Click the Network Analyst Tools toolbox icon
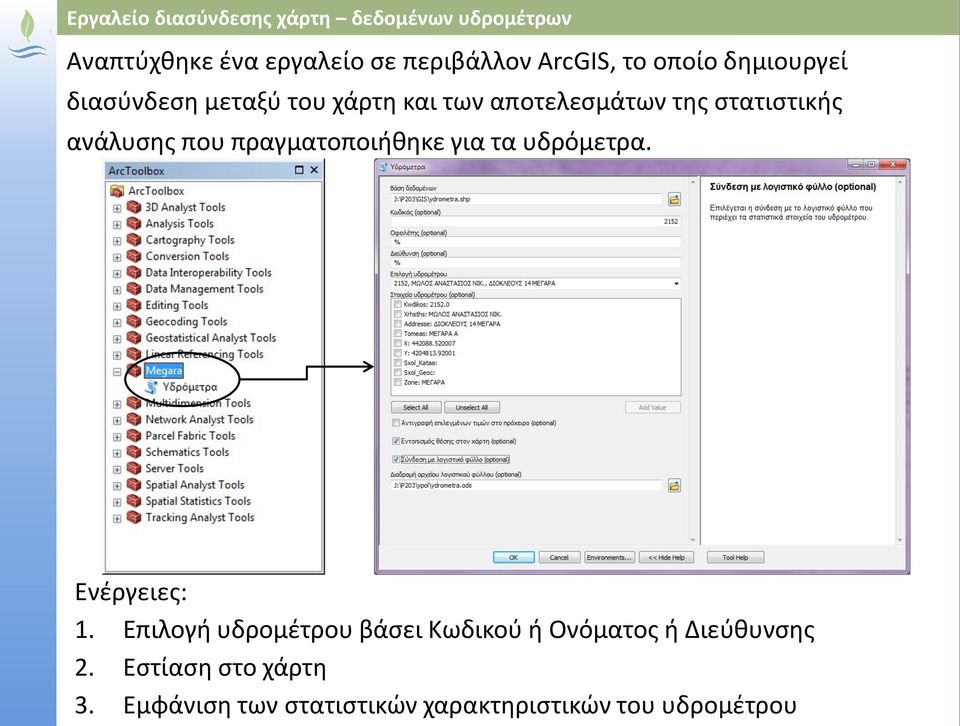The width and height of the screenshot is (960, 726). click(x=133, y=419)
